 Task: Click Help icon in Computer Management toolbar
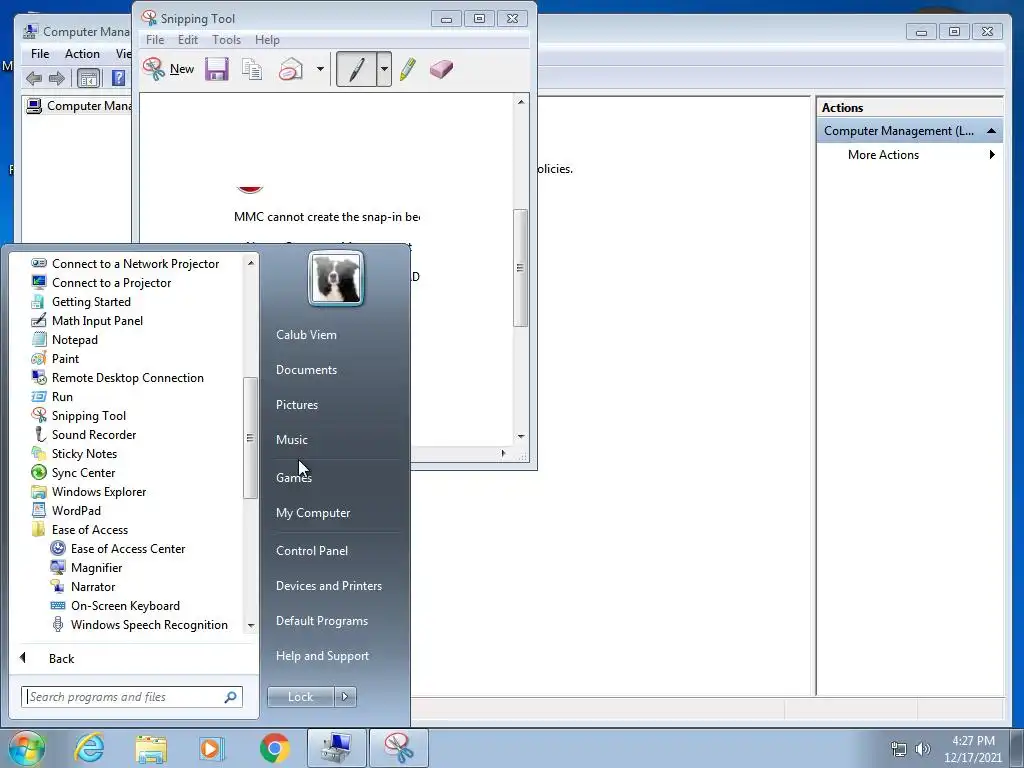[x=118, y=78]
